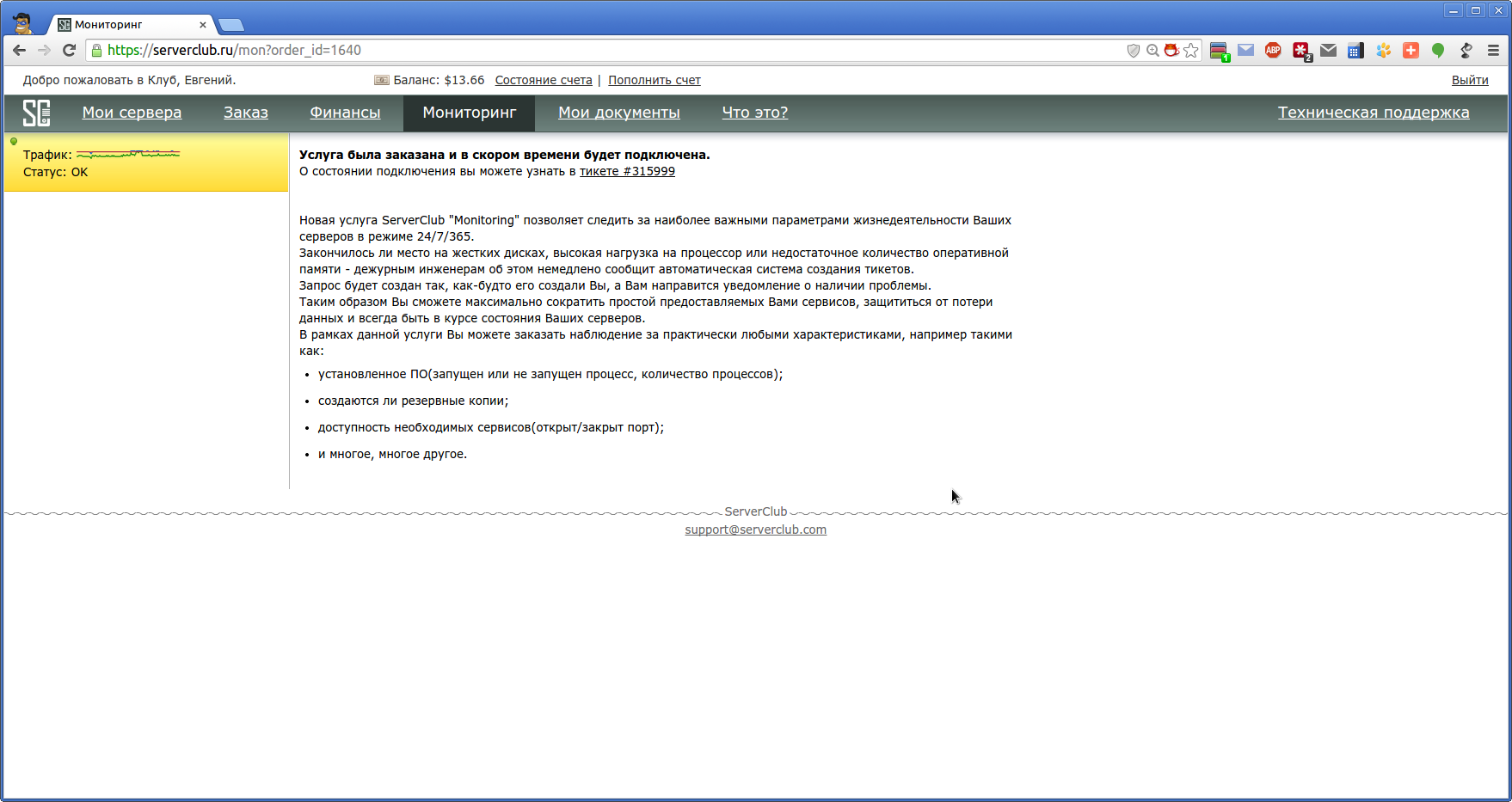The width and height of the screenshot is (1512, 802).
Task: Log out via the Выйти link
Action: pos(1470,80)
